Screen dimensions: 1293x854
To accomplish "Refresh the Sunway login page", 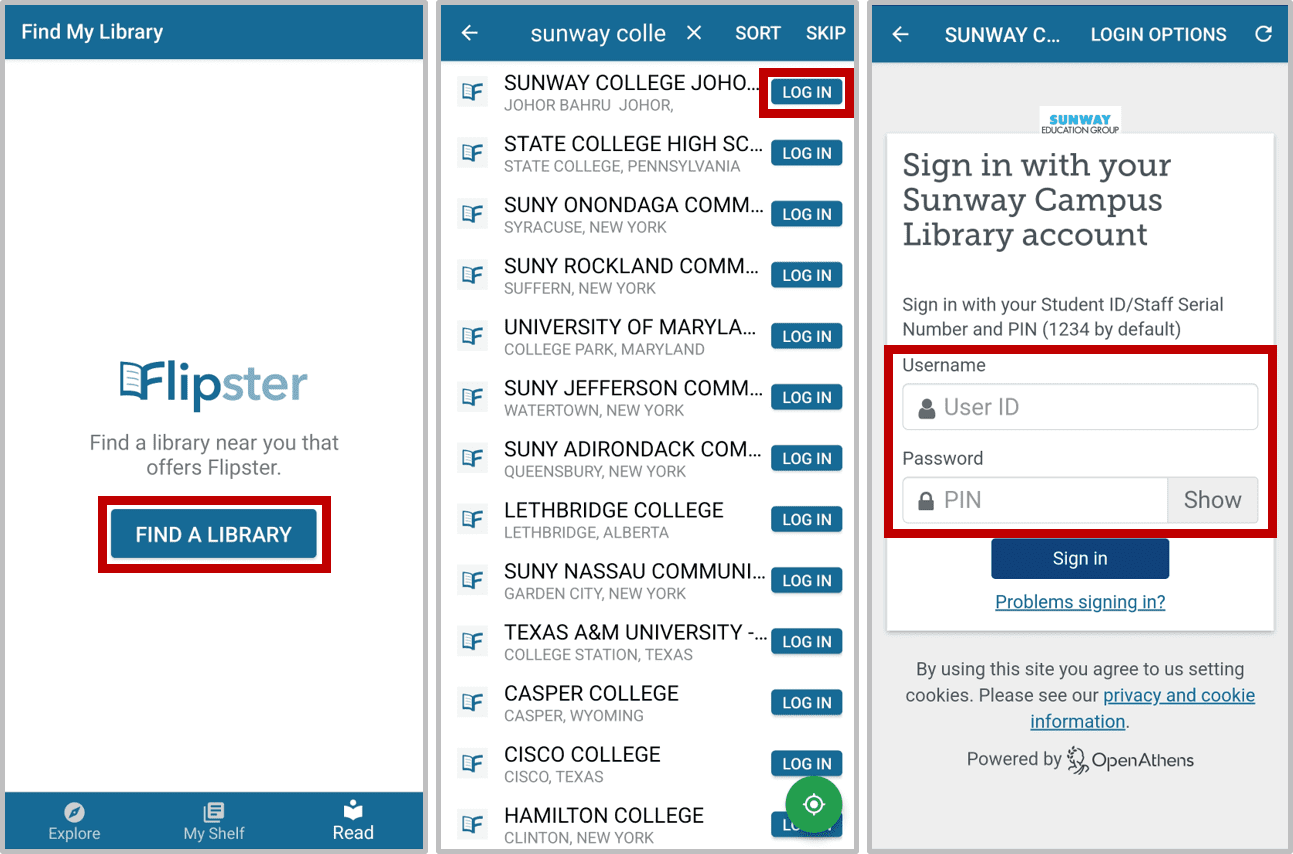I will (1263, 33).
